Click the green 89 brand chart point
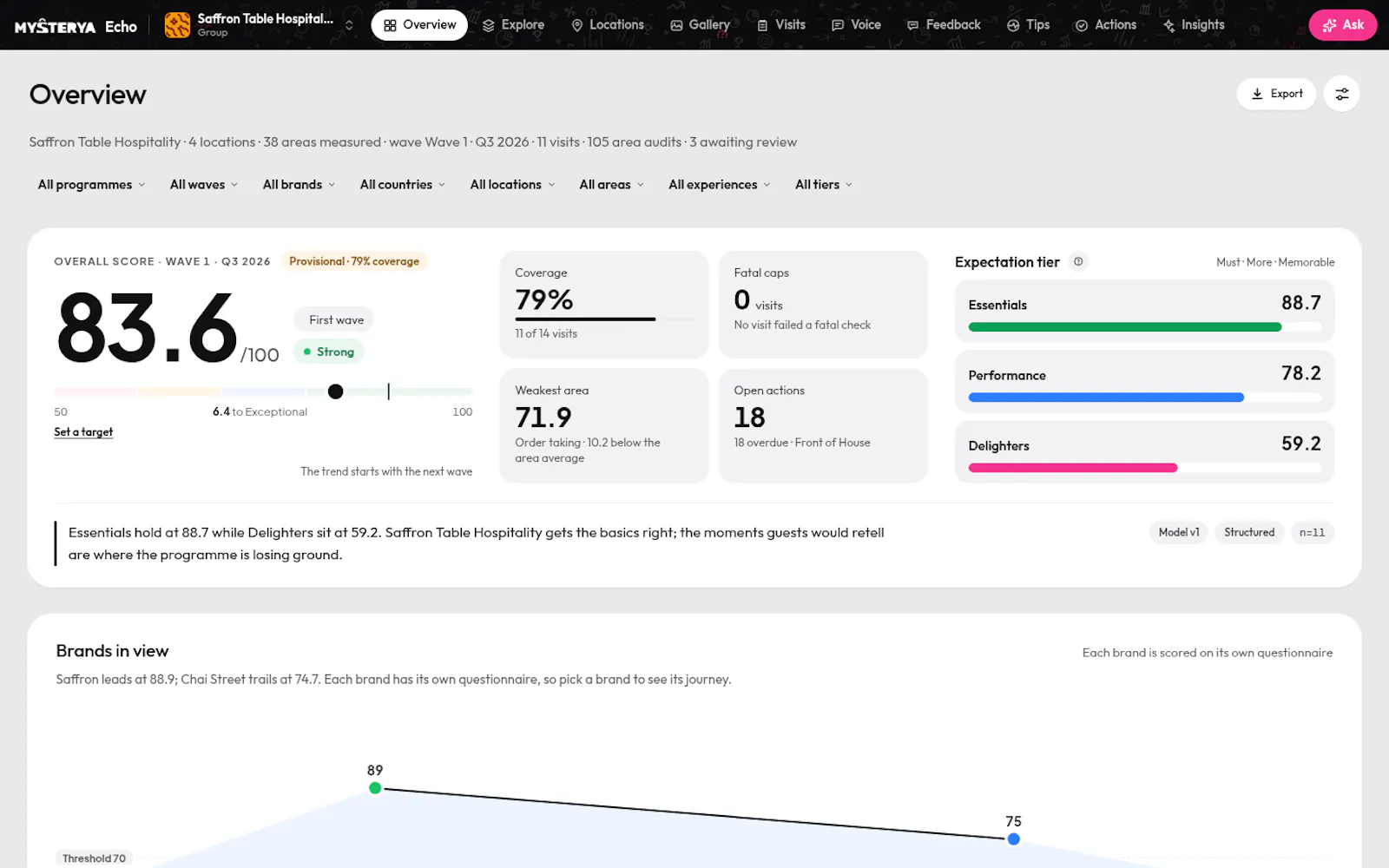The width and height of the screenshot is (1389, 868). (x=375, y=788)
